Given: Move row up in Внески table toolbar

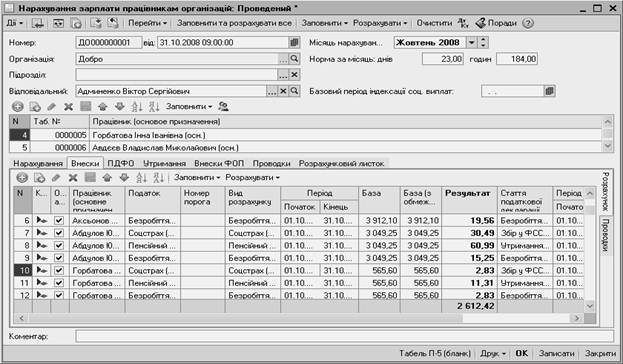Looking at the screenshot, I should [107, 178].
